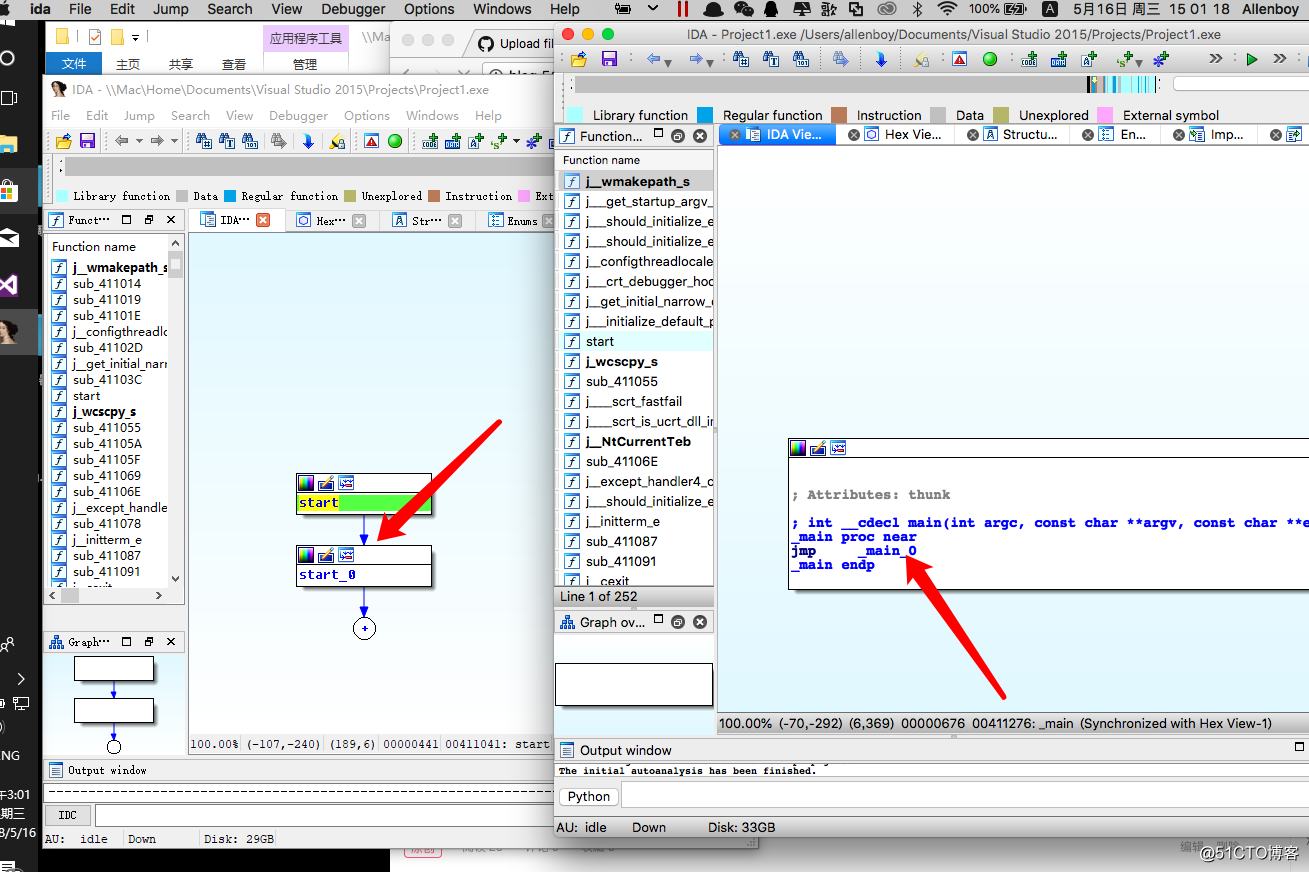Click CODE plus icon in Windows IDA toolbar
Screen dimensions: 1309x872
[430, 141]
